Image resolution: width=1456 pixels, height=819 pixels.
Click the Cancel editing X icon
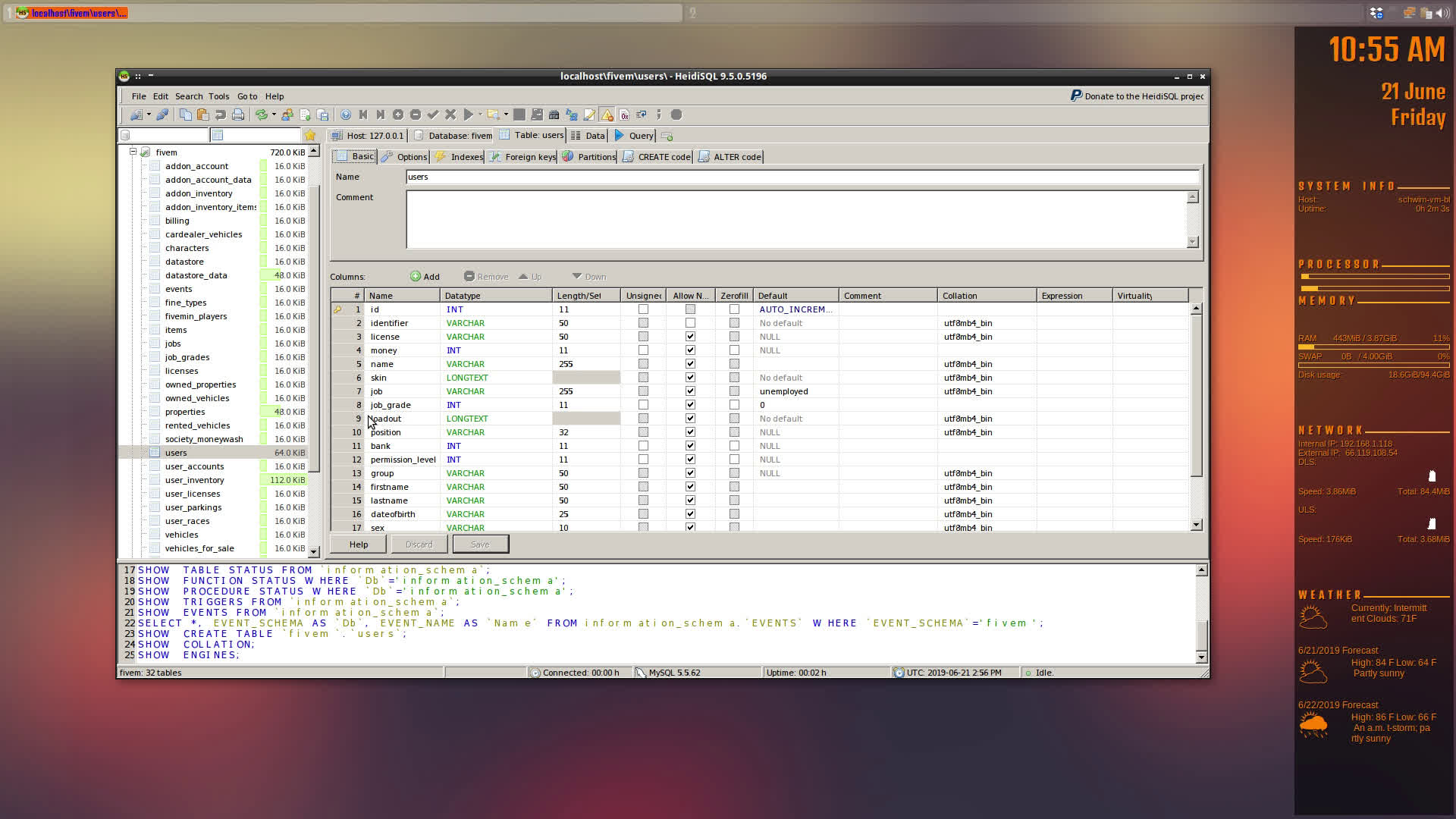tap(450, 115)
